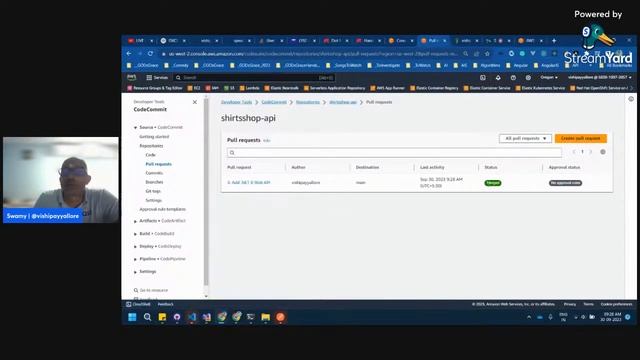Open Elastic Beanstalk favorites shortcut
Image resolution: width=640 pixels, height=360 pixels.
pyautogui.click(x=282, y=88)
